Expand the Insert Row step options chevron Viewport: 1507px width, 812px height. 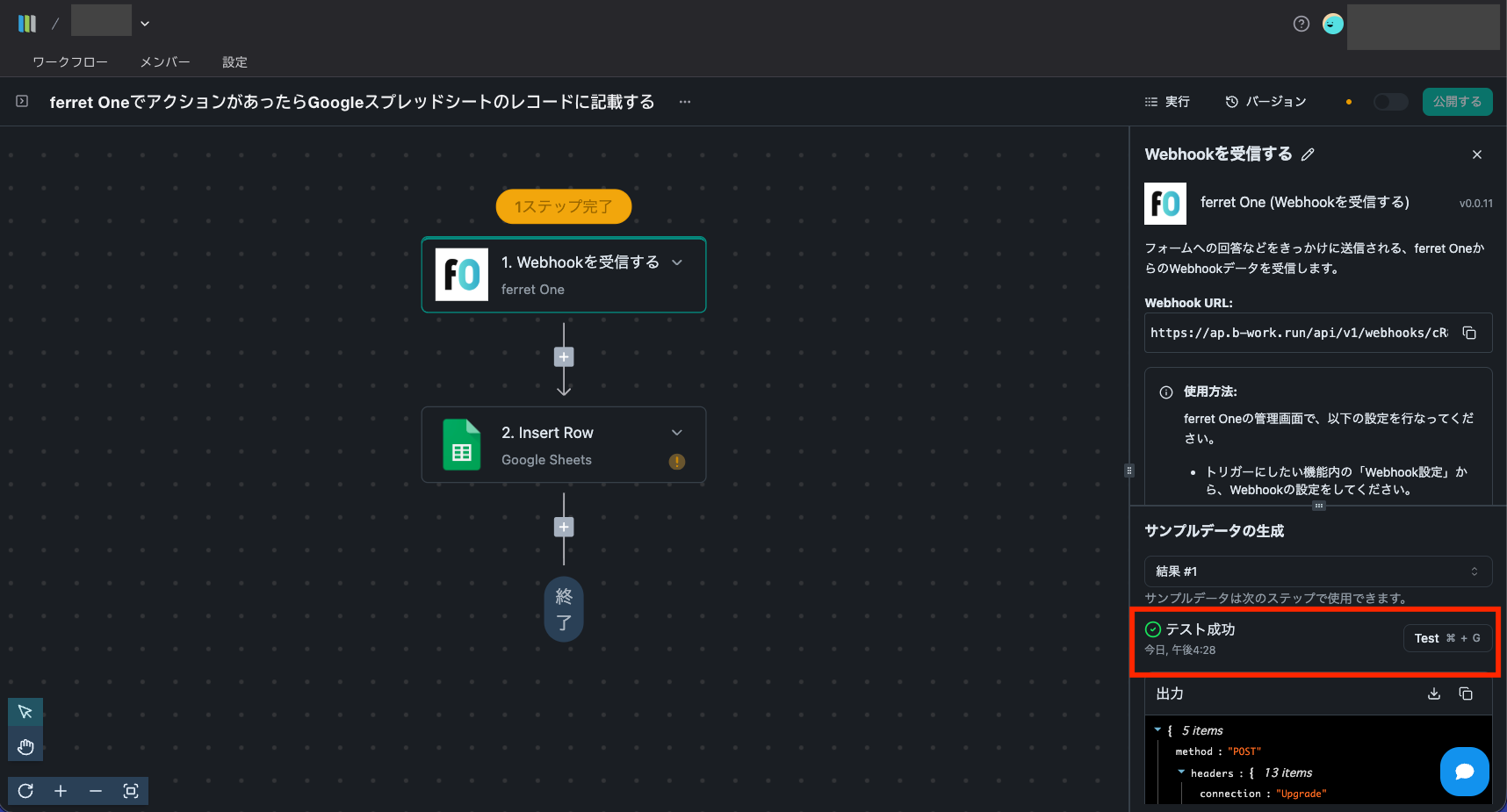pos(677,433)
